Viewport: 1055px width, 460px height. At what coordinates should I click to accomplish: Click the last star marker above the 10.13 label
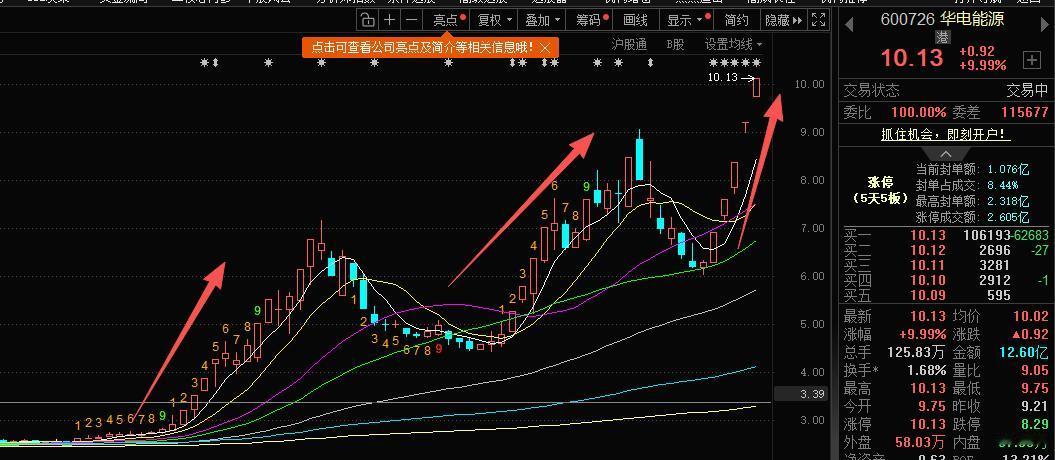[756, 63]
